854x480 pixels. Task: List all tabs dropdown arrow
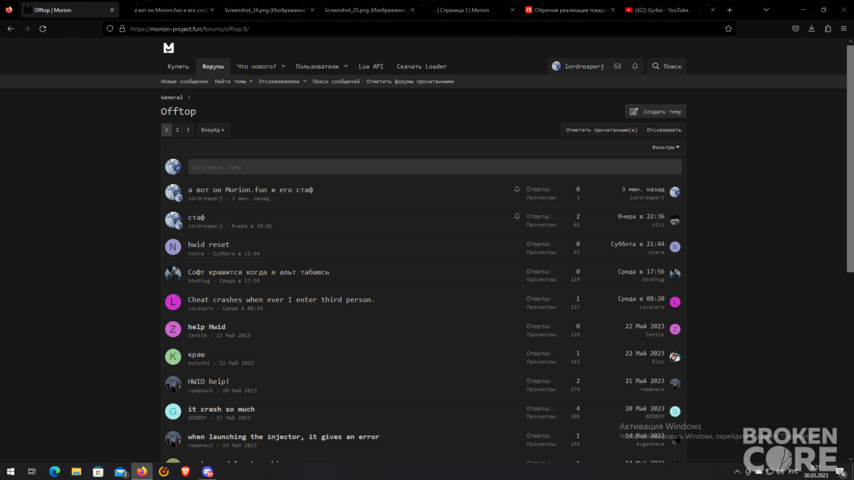click(x=766, y=10)
